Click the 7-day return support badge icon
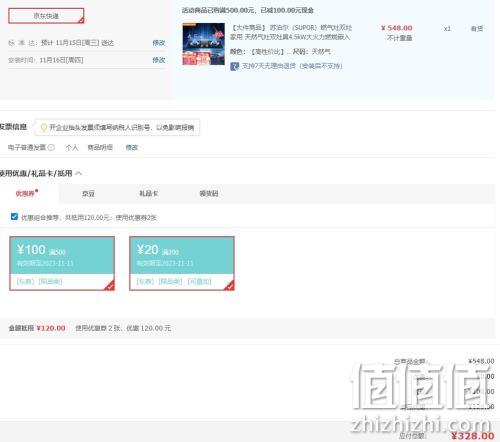Screen dimensions: 500x442 pos(234,66)
